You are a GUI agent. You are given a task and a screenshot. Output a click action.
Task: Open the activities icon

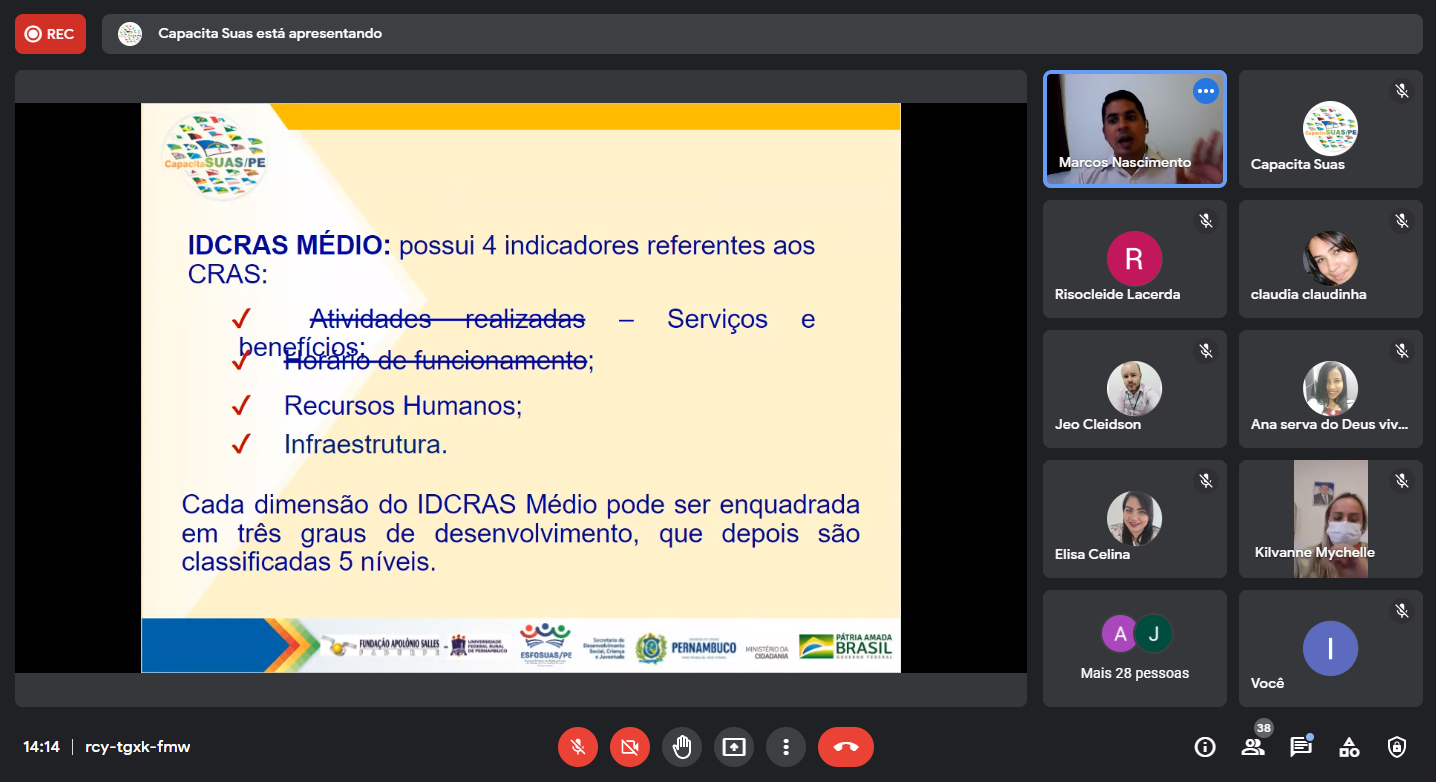point(1349,747)
